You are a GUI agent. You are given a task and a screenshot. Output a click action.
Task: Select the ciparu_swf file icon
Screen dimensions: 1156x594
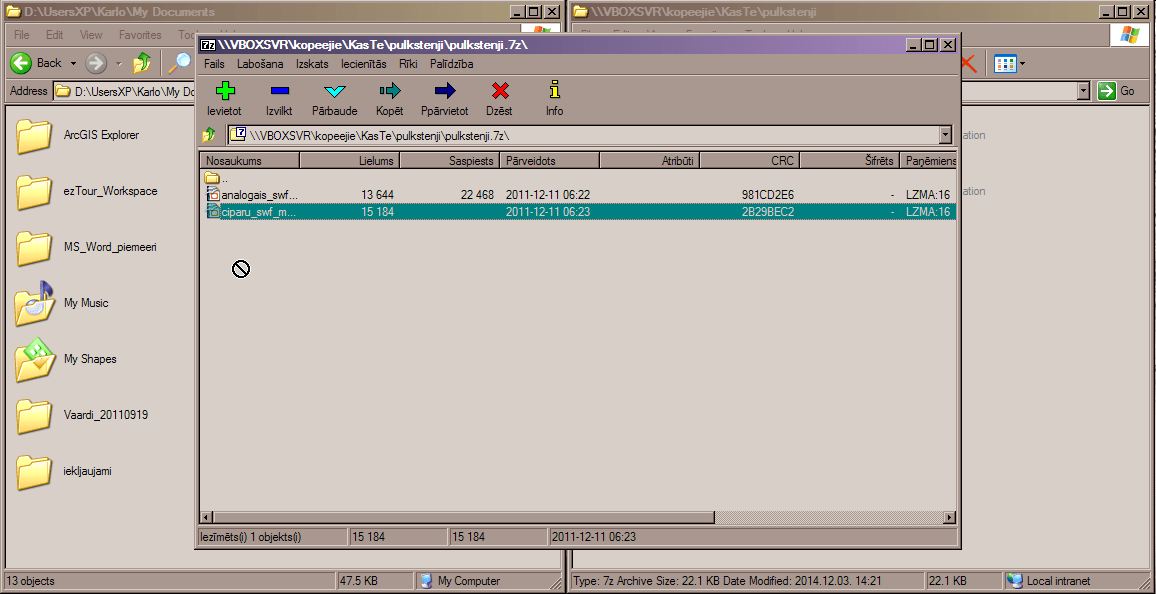213,212
